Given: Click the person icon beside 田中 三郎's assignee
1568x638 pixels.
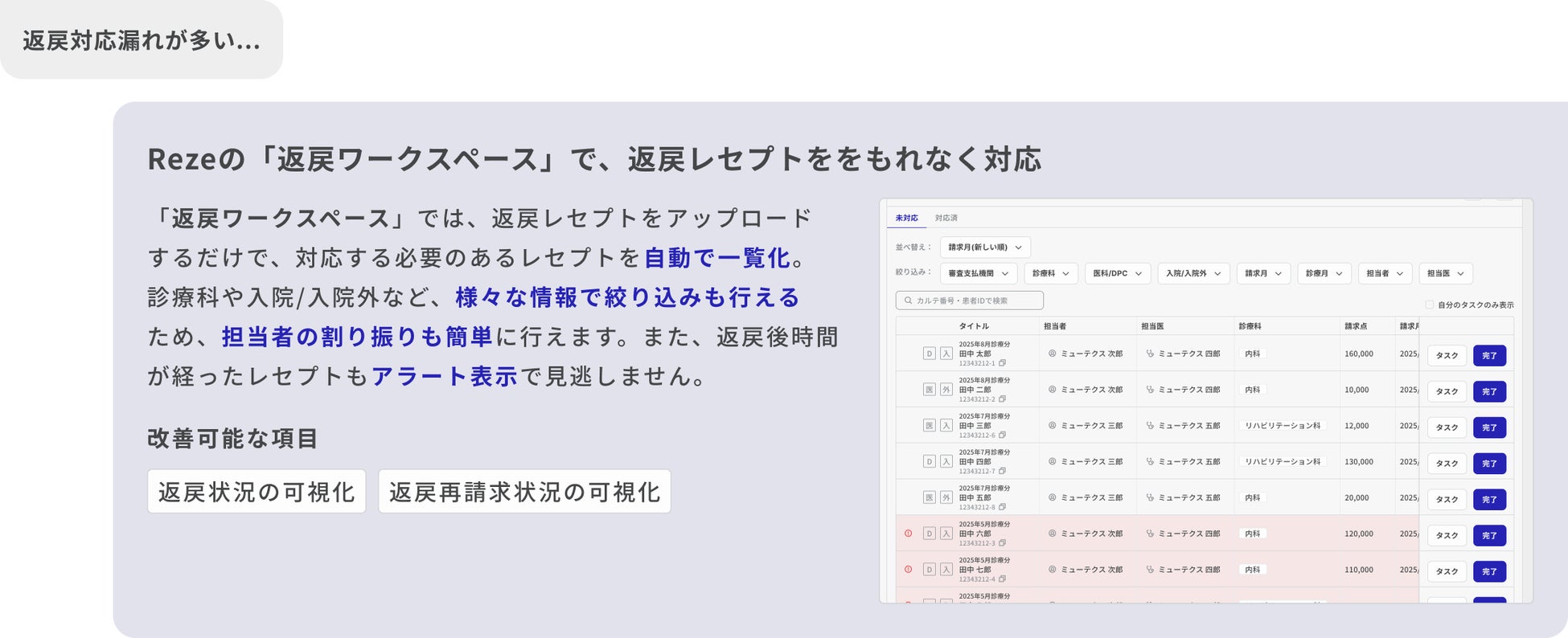Looking at the screenshot, I should (1052, 426).
